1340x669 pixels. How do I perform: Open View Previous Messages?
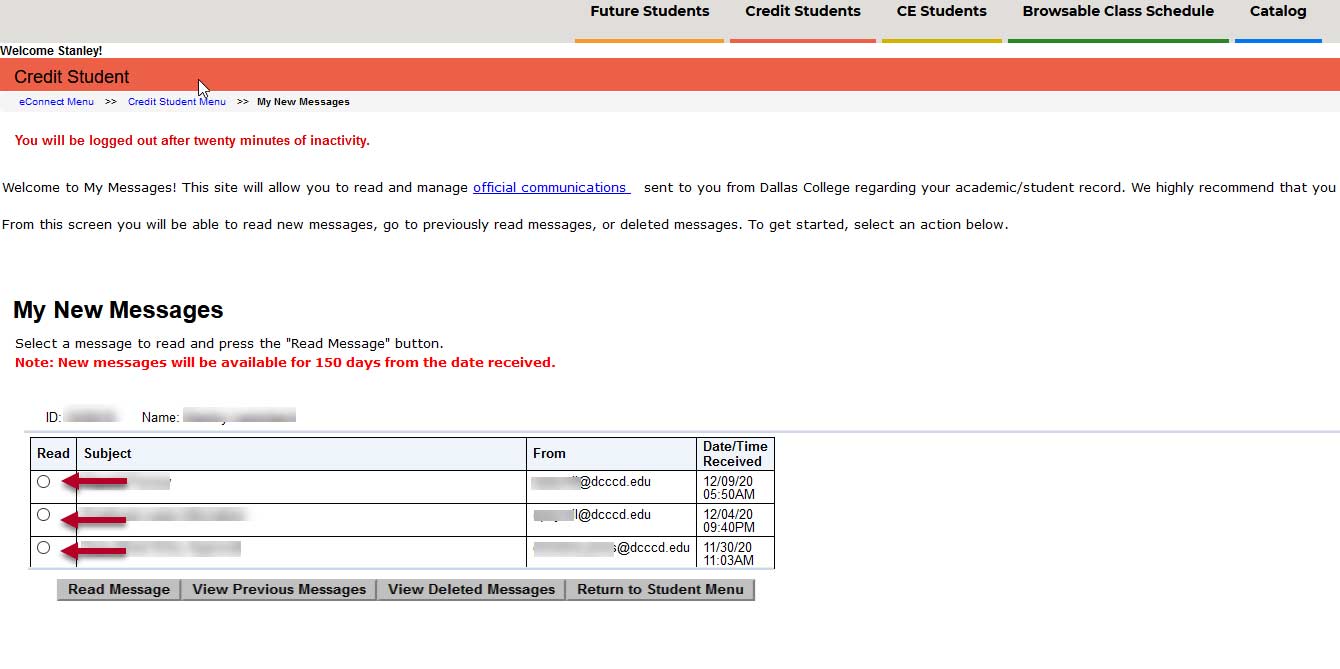[x=278, y=589]
